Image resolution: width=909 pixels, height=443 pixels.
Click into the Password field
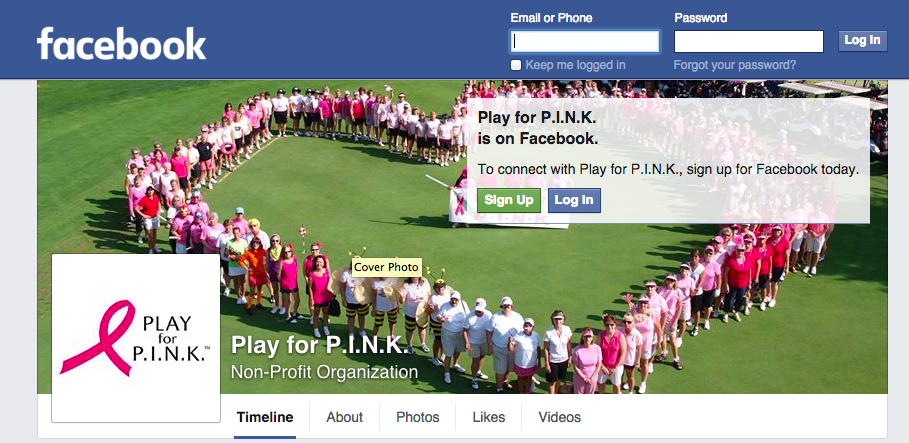click(x=748, y=41)
